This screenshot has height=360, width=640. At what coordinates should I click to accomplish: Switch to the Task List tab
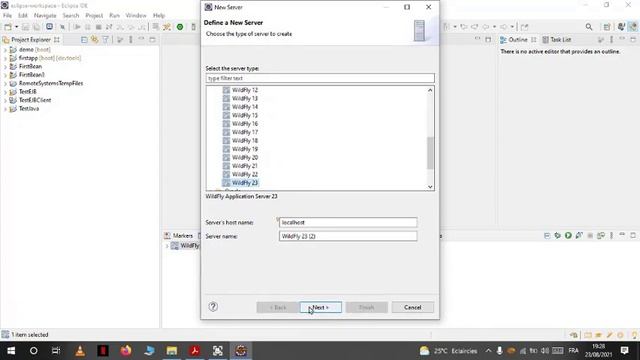point(556,40)
